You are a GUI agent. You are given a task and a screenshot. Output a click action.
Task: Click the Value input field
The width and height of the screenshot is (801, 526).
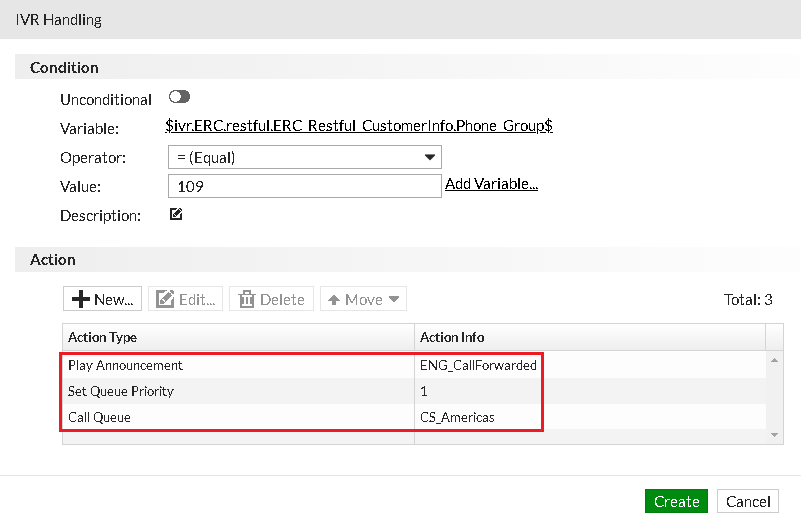click(x=304, y=186)
